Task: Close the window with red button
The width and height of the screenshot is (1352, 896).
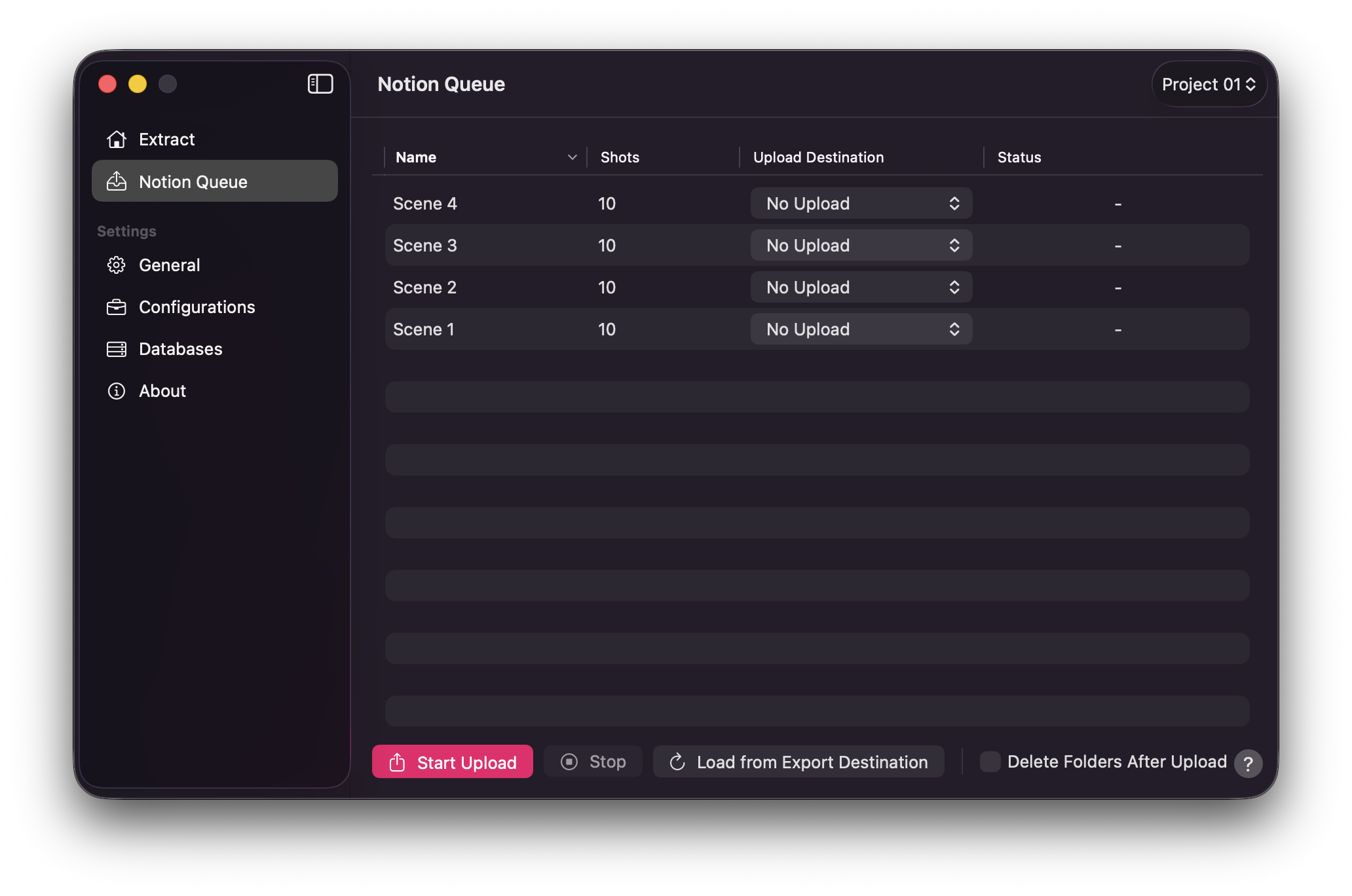Action: point(107,84)
